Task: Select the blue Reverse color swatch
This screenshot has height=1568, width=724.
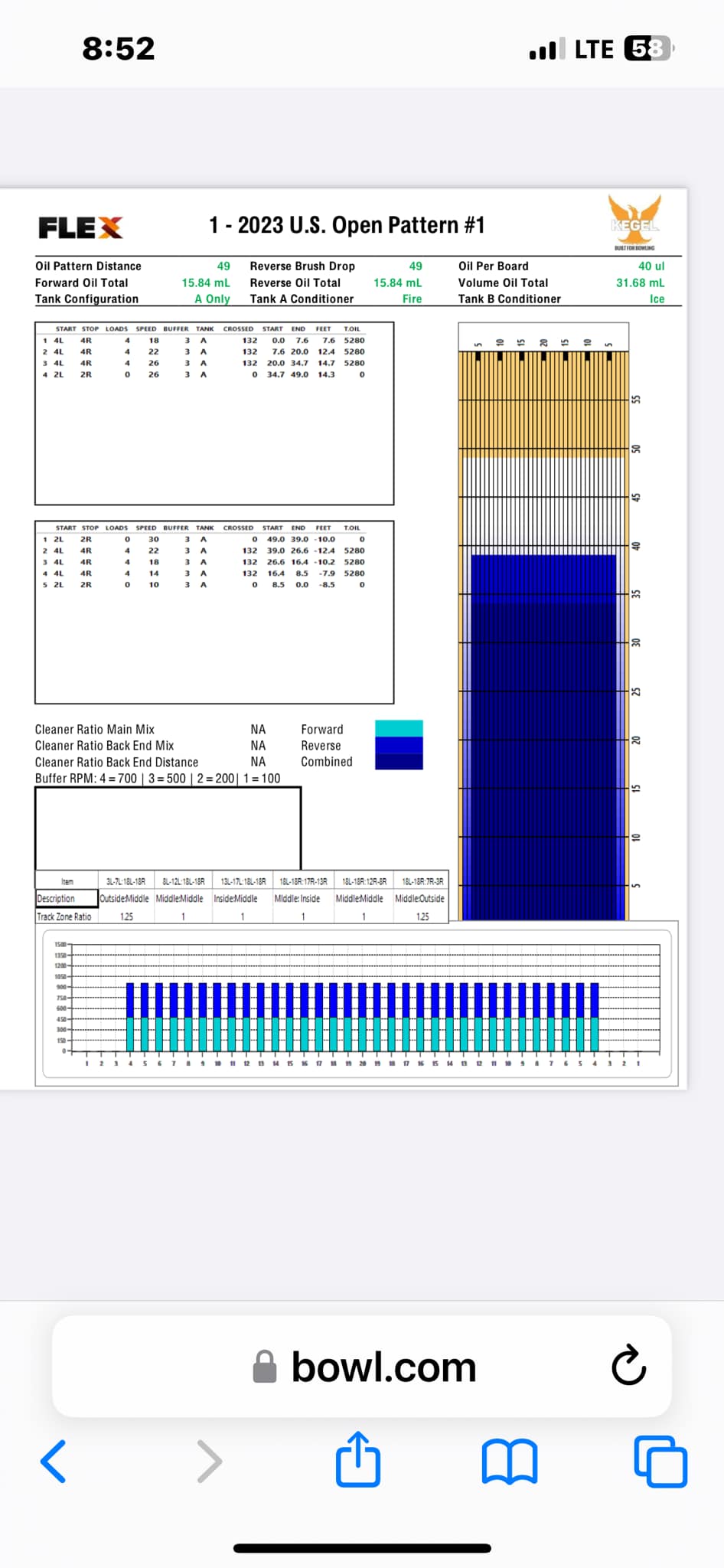Action: coord(399,745)
